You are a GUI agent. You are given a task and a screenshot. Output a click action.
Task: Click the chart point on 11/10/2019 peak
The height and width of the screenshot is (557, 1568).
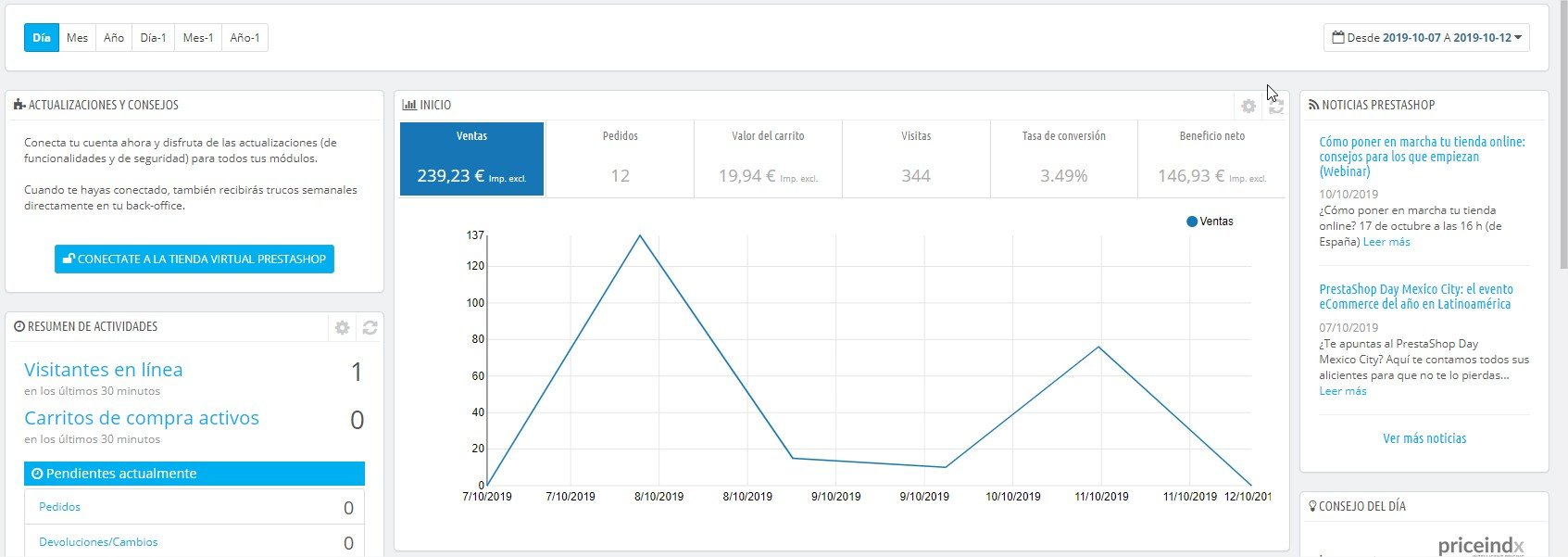tap(1099, 347)
